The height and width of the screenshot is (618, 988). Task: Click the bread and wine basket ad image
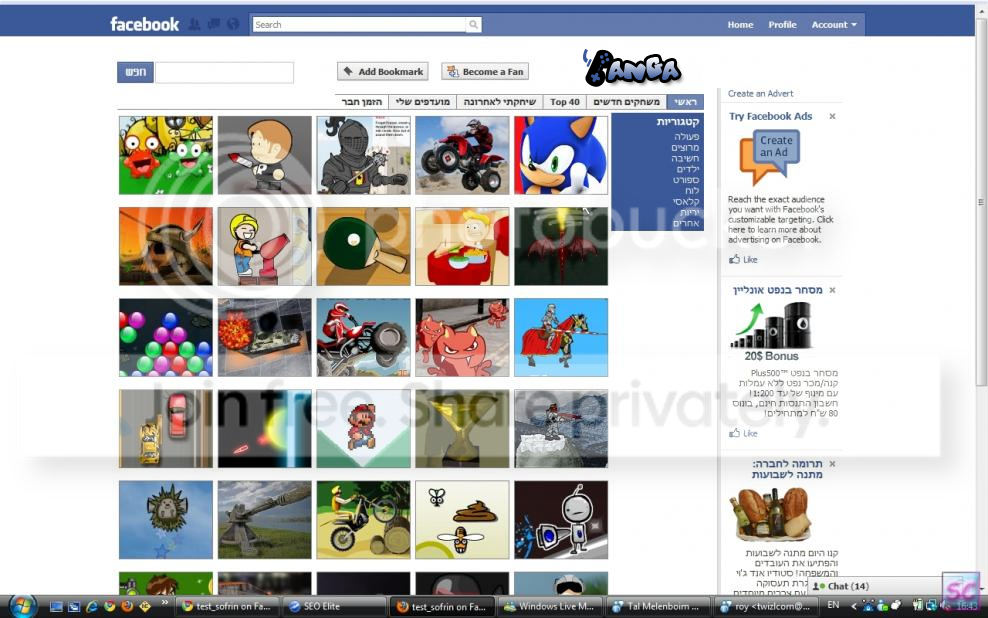[x=771, y=513]
